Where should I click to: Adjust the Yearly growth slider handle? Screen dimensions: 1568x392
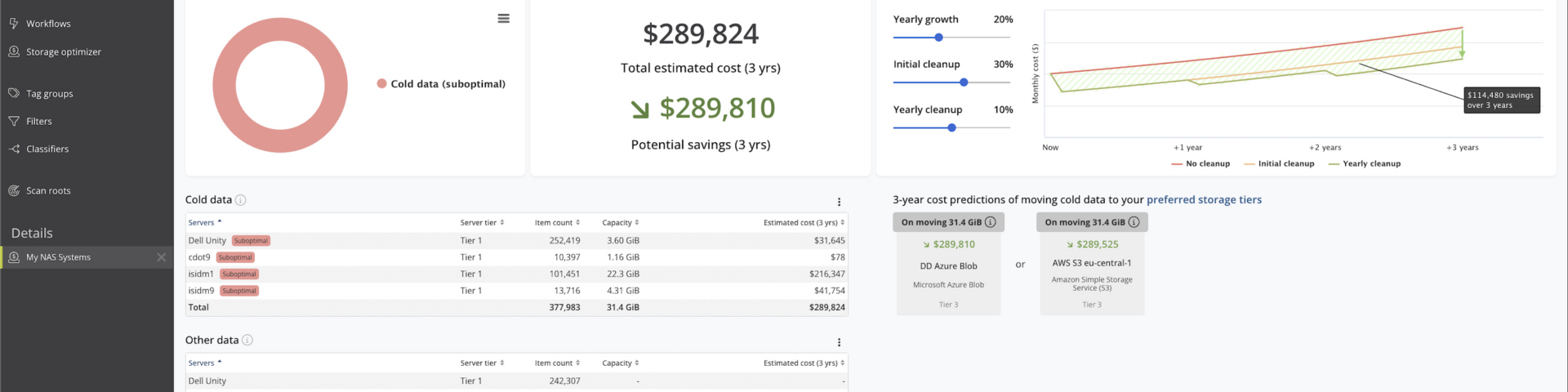coord(939,38)
